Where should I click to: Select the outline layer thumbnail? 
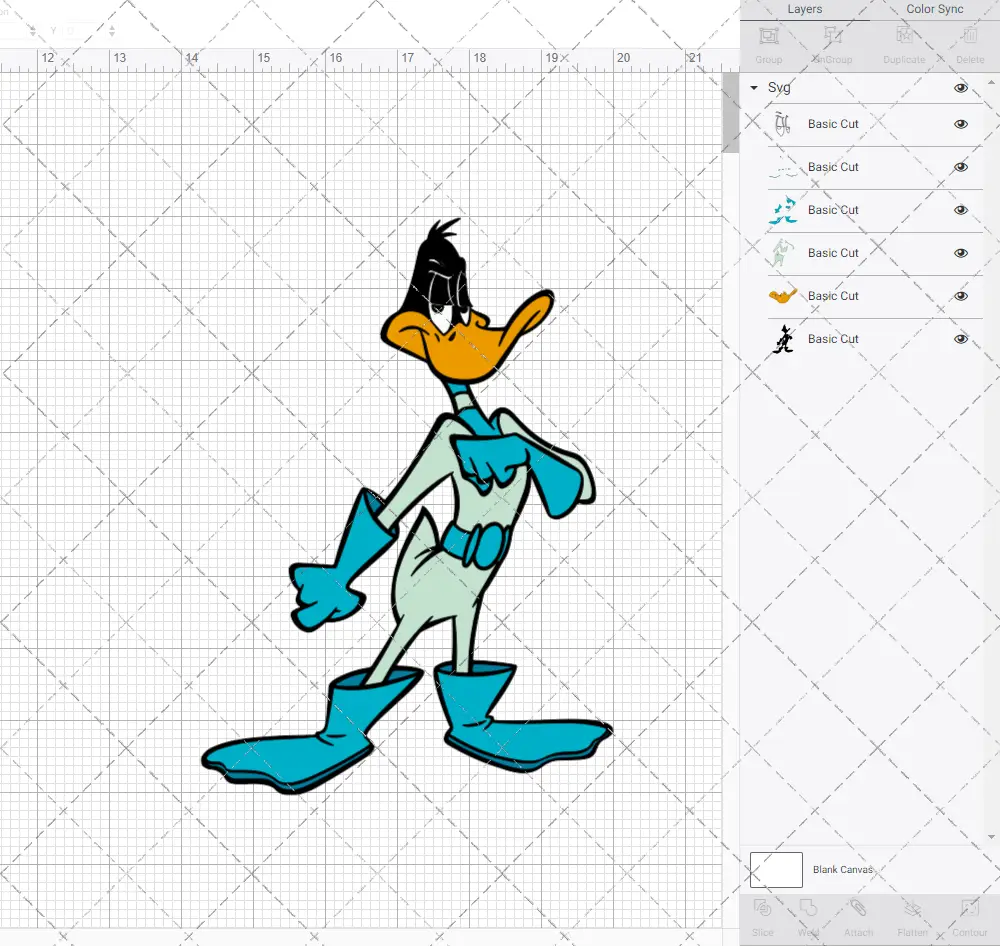783,124
